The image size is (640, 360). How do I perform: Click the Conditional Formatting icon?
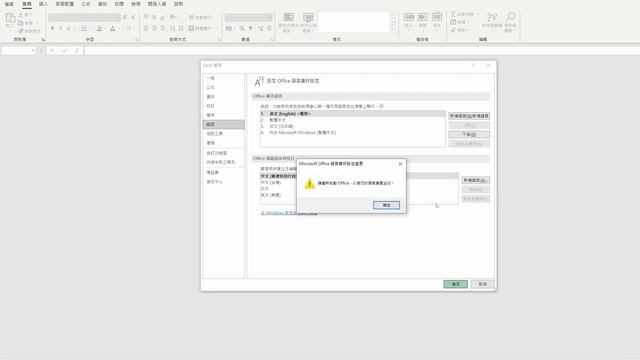(289, 17)
